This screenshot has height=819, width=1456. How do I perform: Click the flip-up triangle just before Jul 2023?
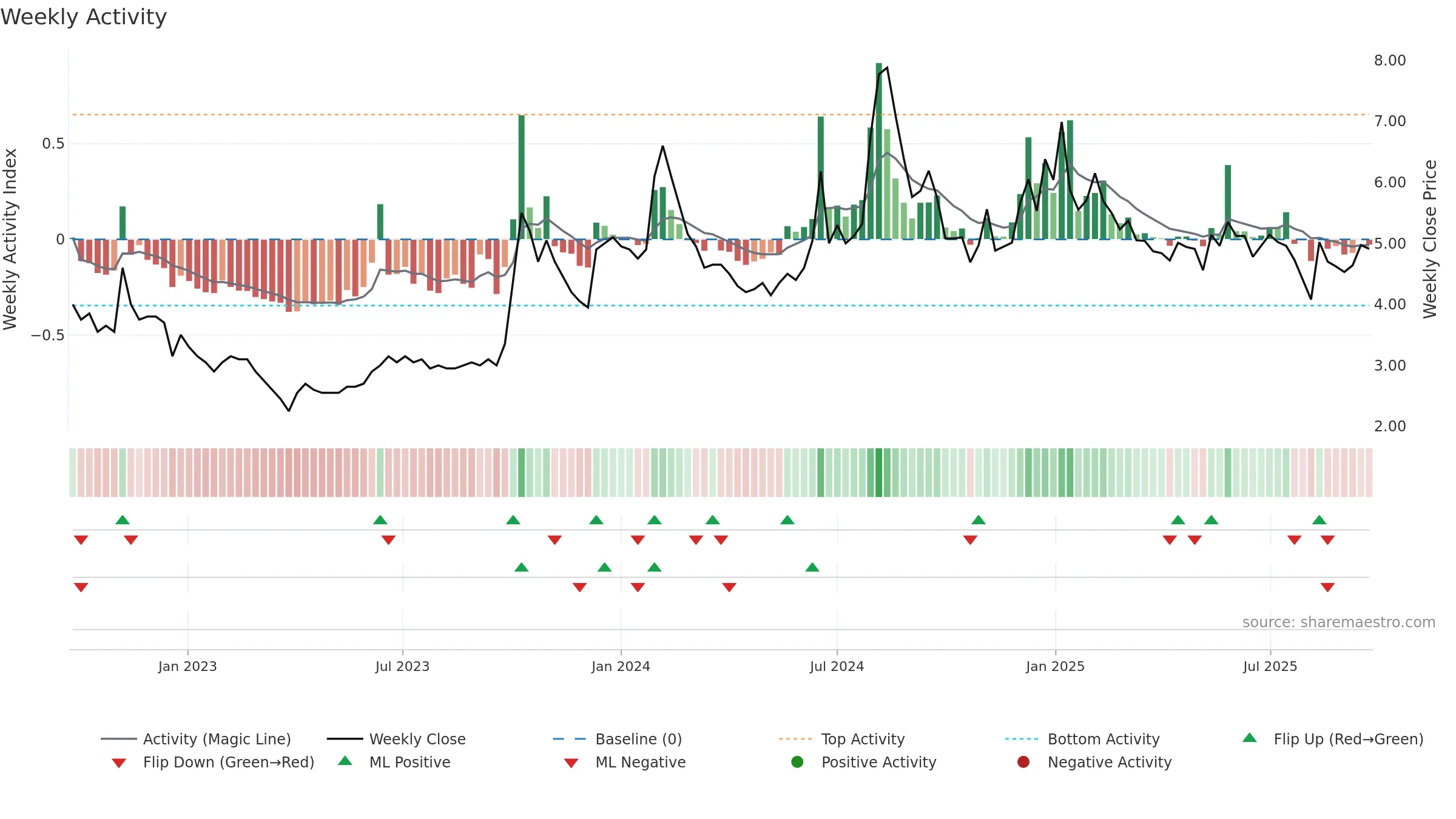[380, 520]
